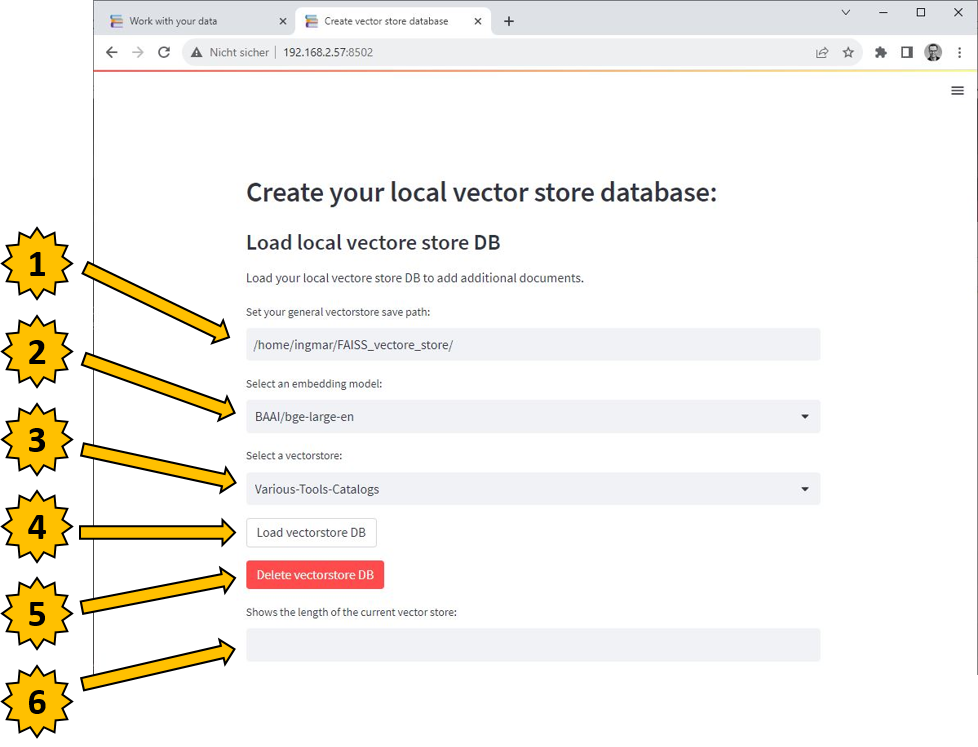Click 'Load local vectore store DB' heading
The height and width of the screenshot is (747, 978).
point(373,243)
